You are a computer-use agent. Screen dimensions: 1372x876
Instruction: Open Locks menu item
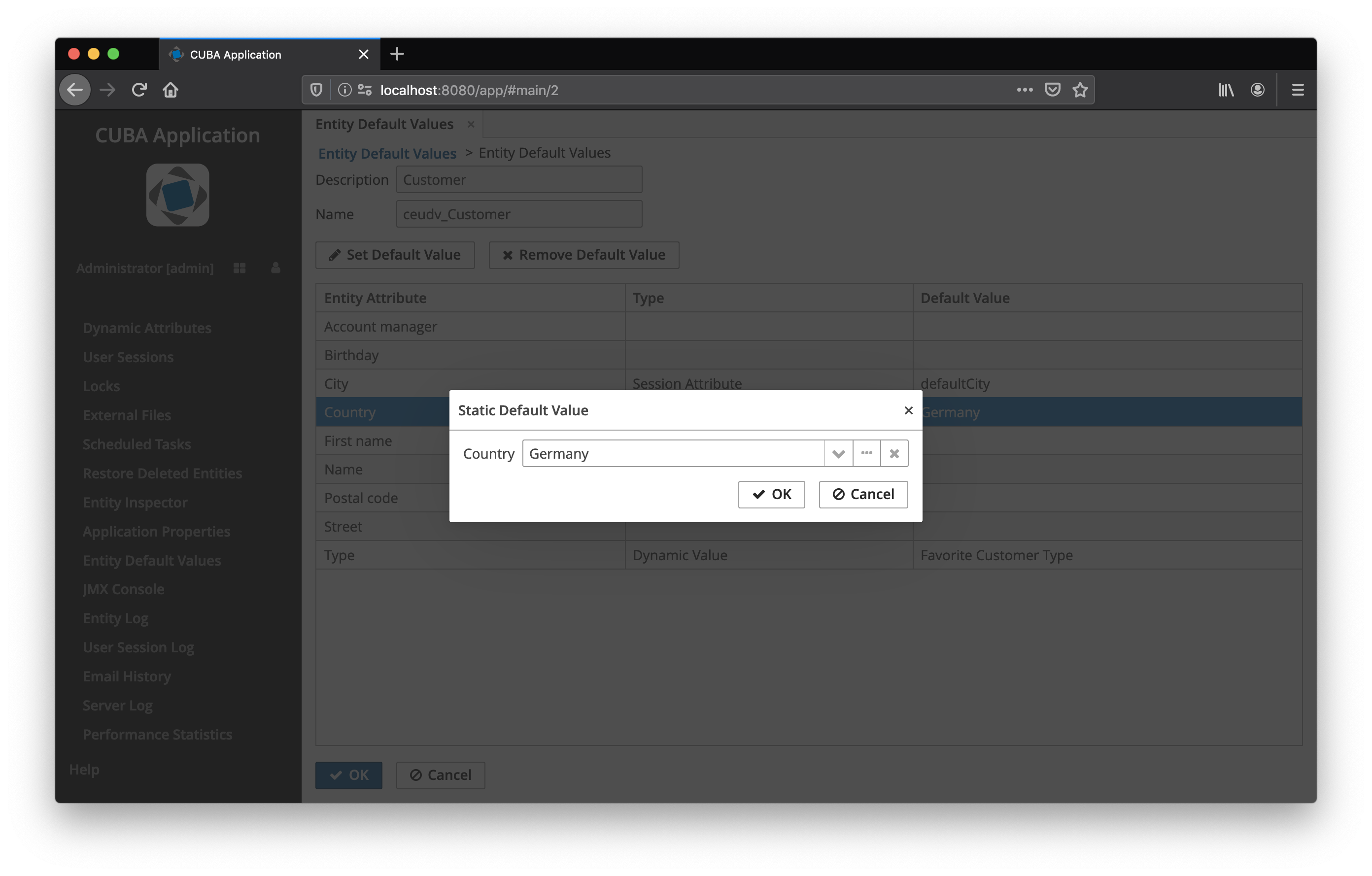pyautogui.click(x=102, y=386)
